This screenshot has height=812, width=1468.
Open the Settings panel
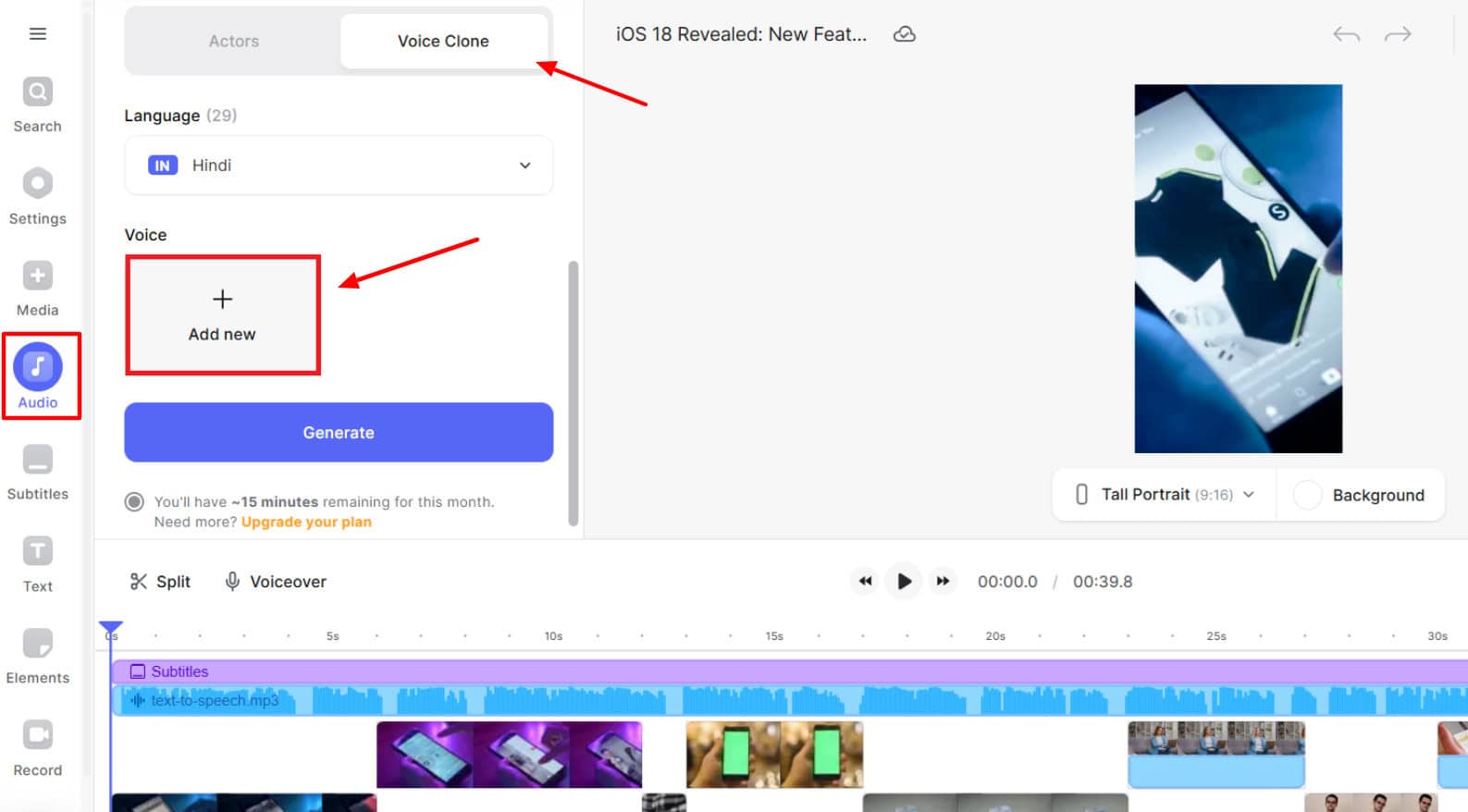(38, 197)
